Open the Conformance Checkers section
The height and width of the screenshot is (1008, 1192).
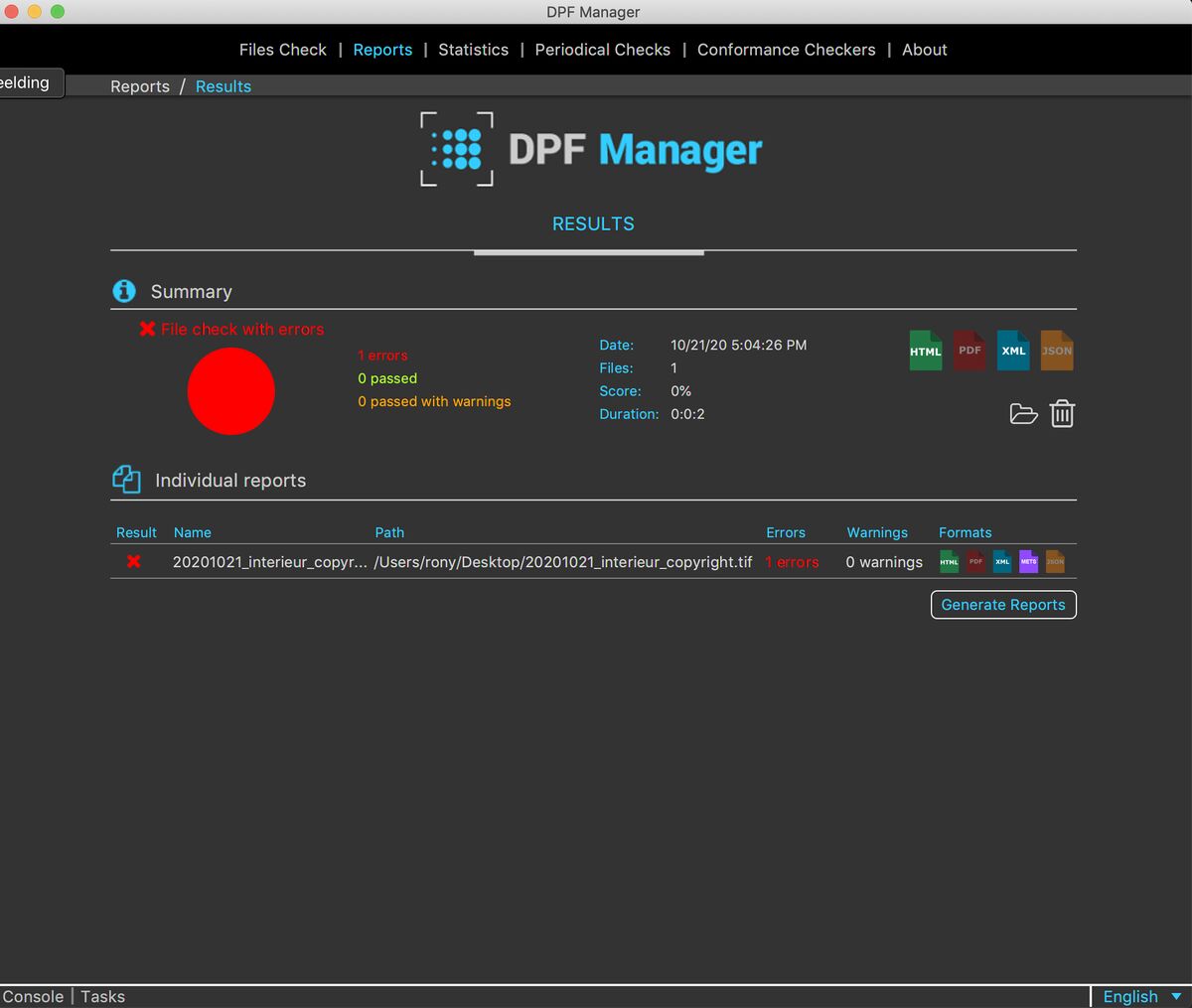(x=786, y=49)
